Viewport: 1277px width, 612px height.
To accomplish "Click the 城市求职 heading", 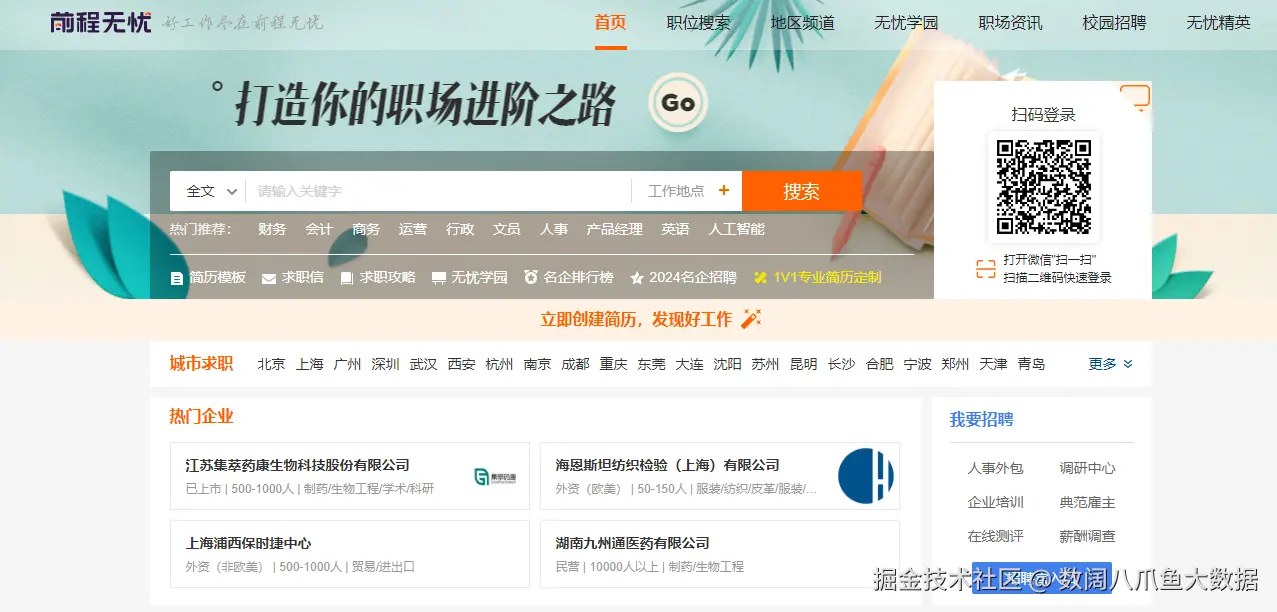I will pos(201,363).
